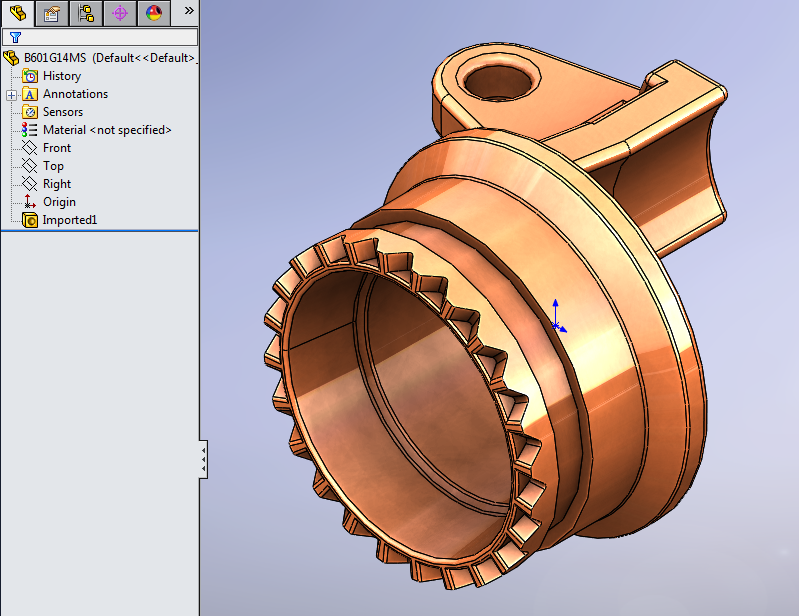
Task: Open the FeatureManager Design Tree tab
Action: click(18, 13)
